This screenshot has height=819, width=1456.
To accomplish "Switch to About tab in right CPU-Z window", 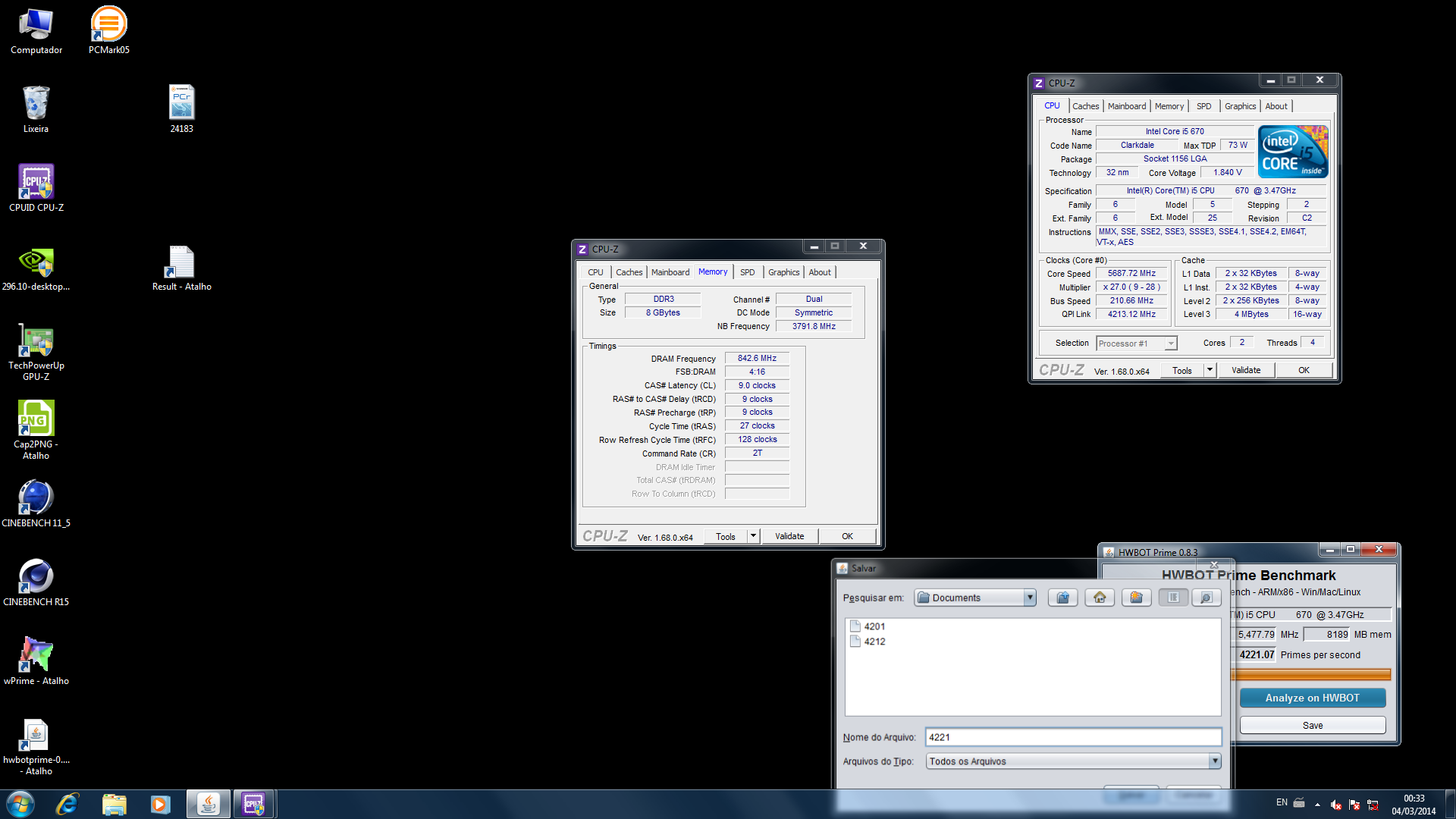I will tap(1276, 106).
